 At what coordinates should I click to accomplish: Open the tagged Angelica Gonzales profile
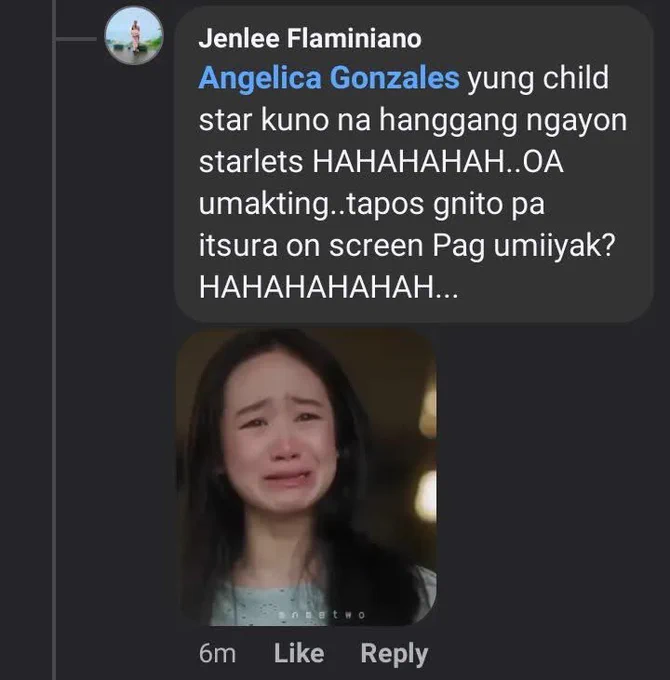click(329, 78)
